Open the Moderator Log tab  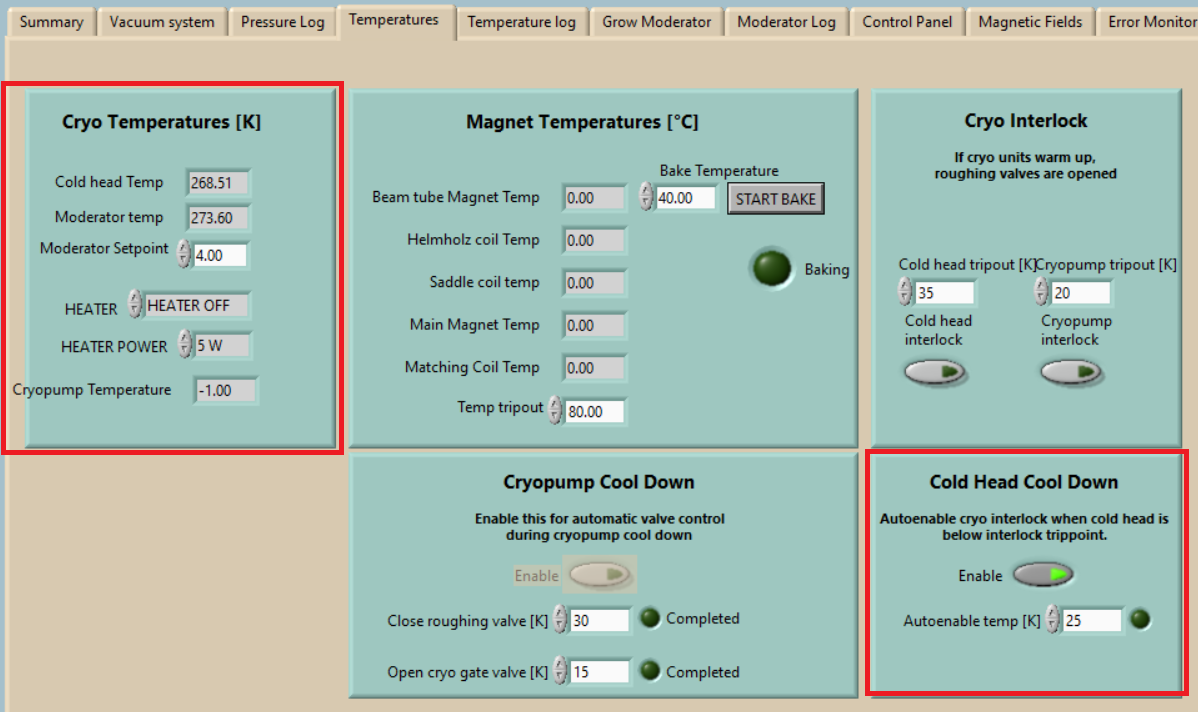[786, 22]
